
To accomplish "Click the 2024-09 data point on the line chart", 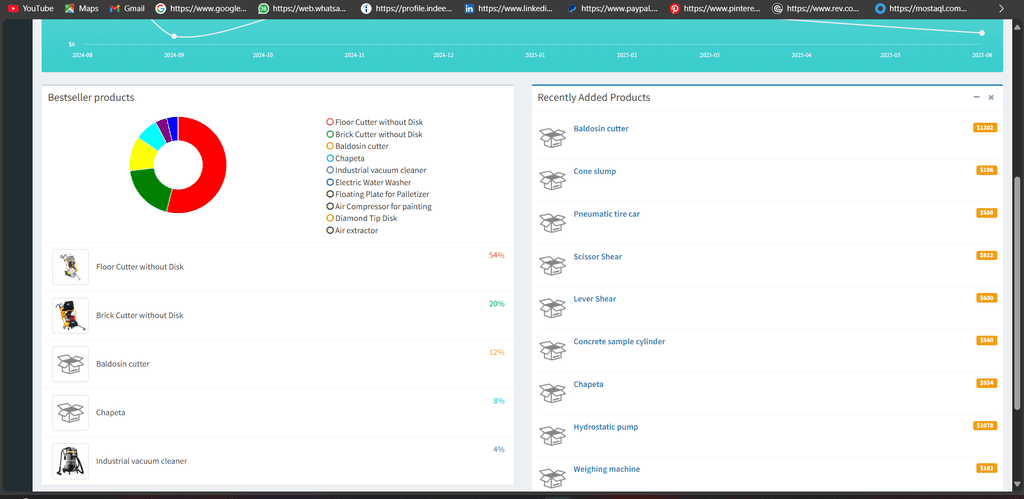I will [x=174, y=36].
